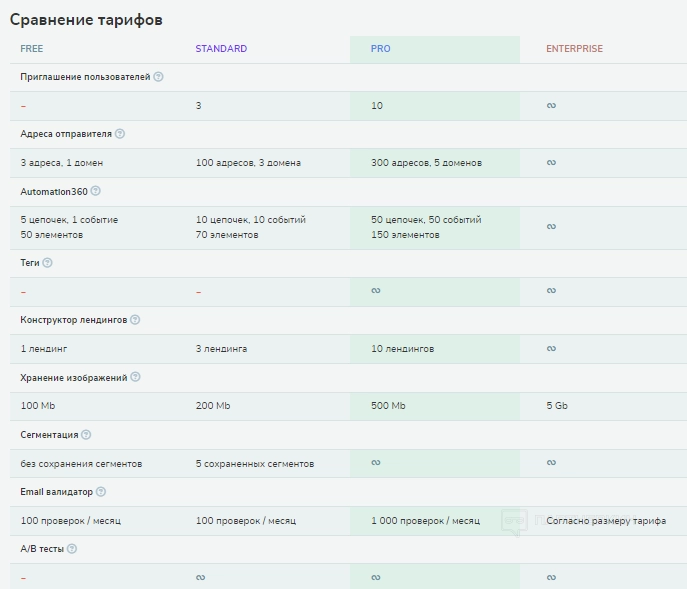
Task: Click the '3 лендинга' cell
Action: [x=221, y=349]
